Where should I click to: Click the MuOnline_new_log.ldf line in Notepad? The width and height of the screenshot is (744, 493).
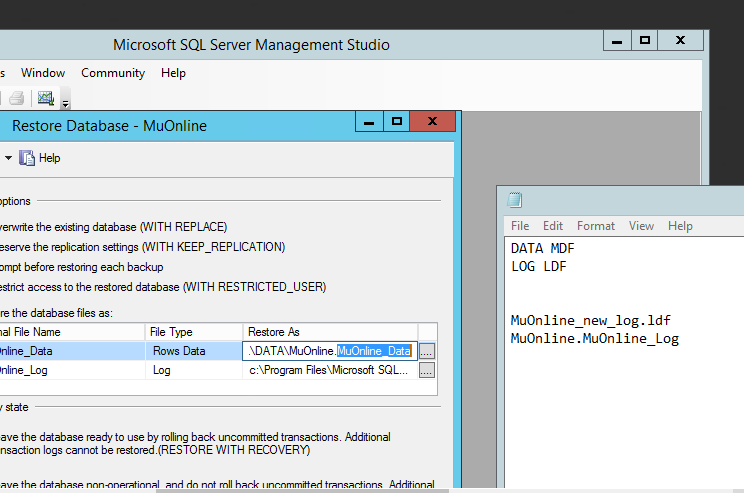(x=590, y=321)
